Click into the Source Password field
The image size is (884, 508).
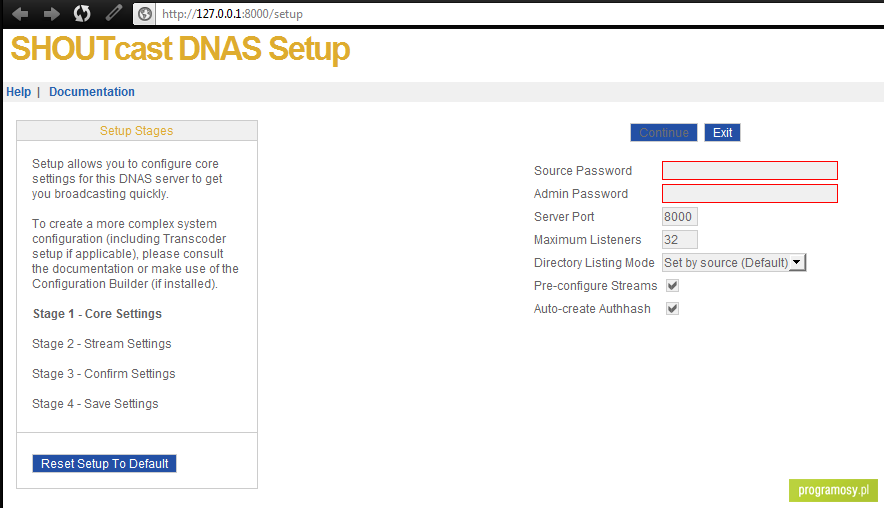click(x=750, y=170)
